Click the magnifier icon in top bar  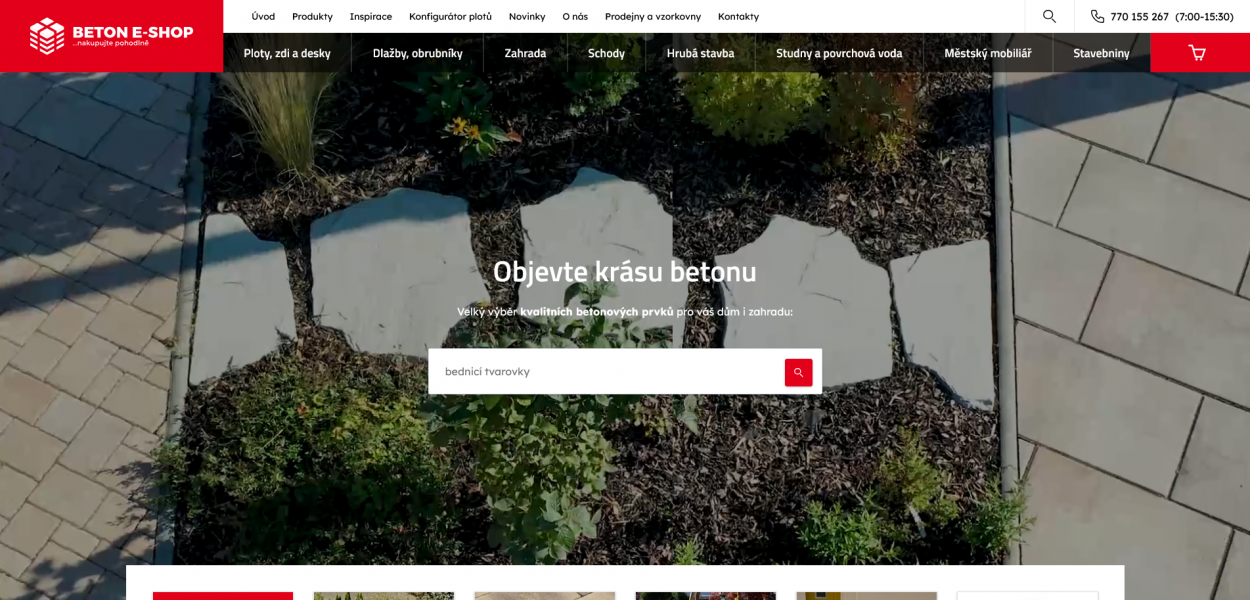pyautogui.click(x=1049, y=16)
